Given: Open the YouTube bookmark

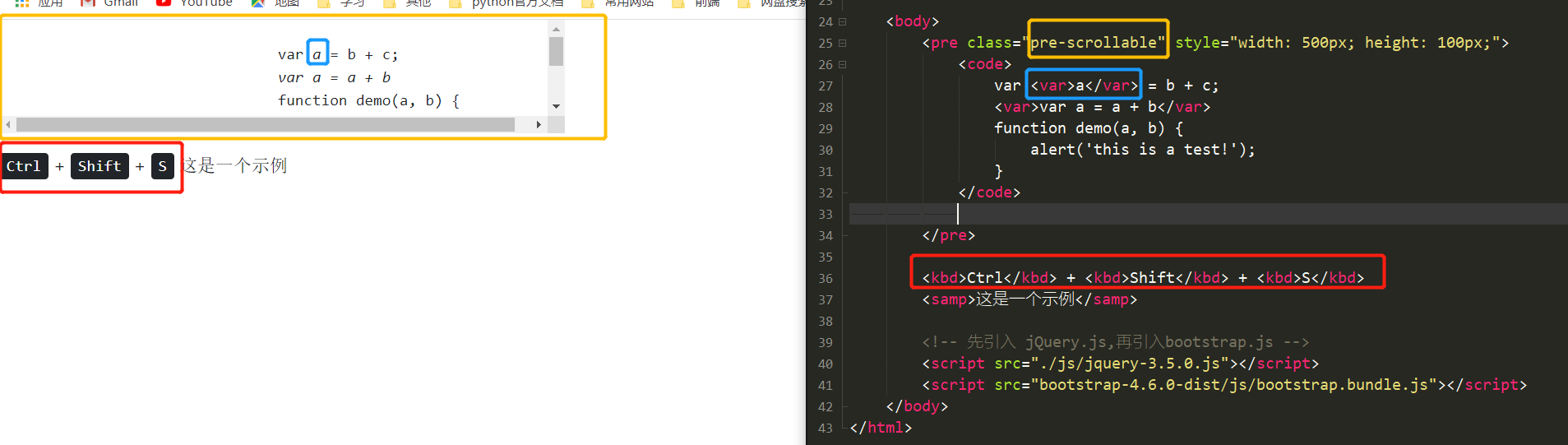Looking at the screenshot, I should coord(195,3).
